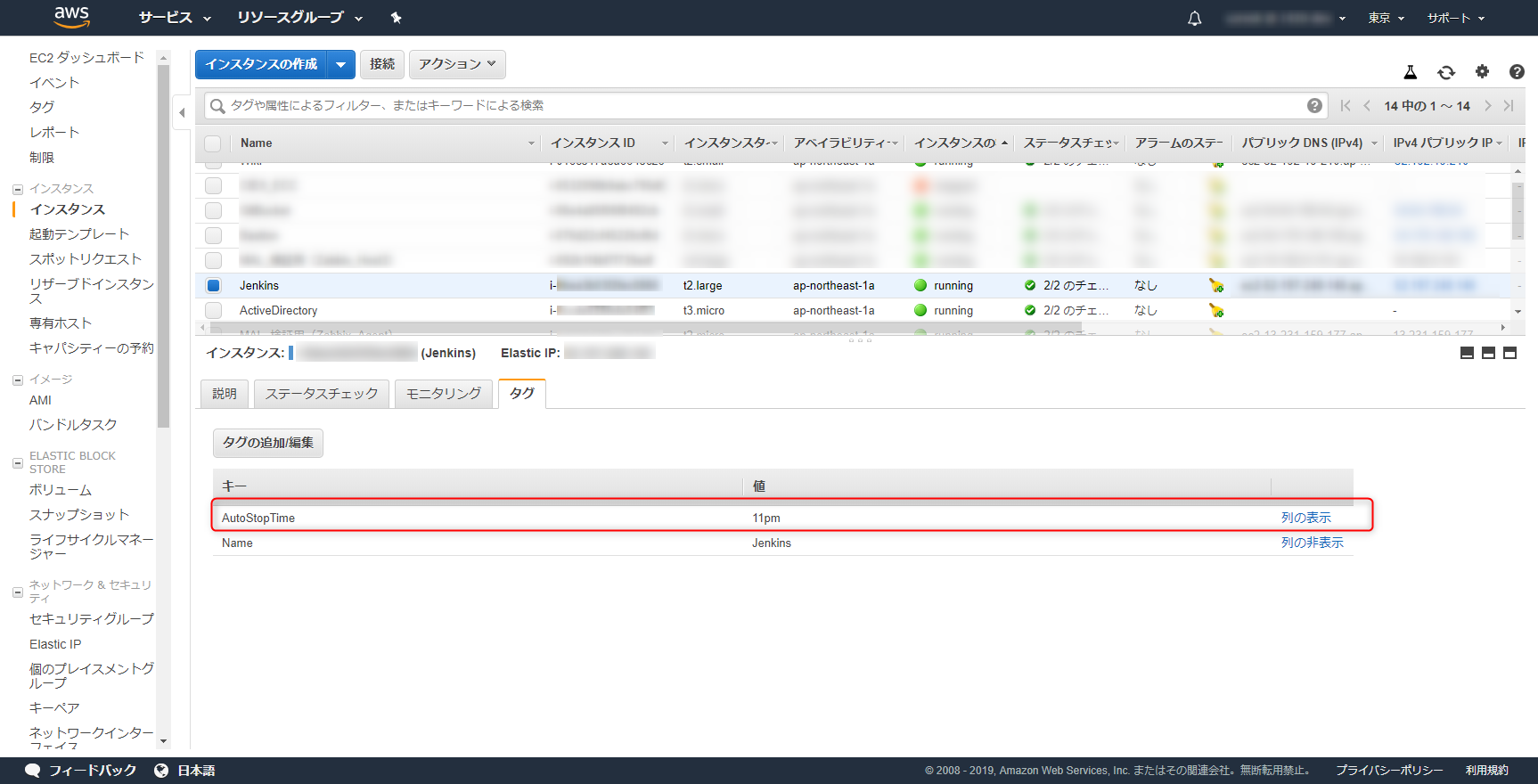This screenshot has width=1538, height=784.
Task: Open the experiments flask icon
Action: [x=1411, y=72]
